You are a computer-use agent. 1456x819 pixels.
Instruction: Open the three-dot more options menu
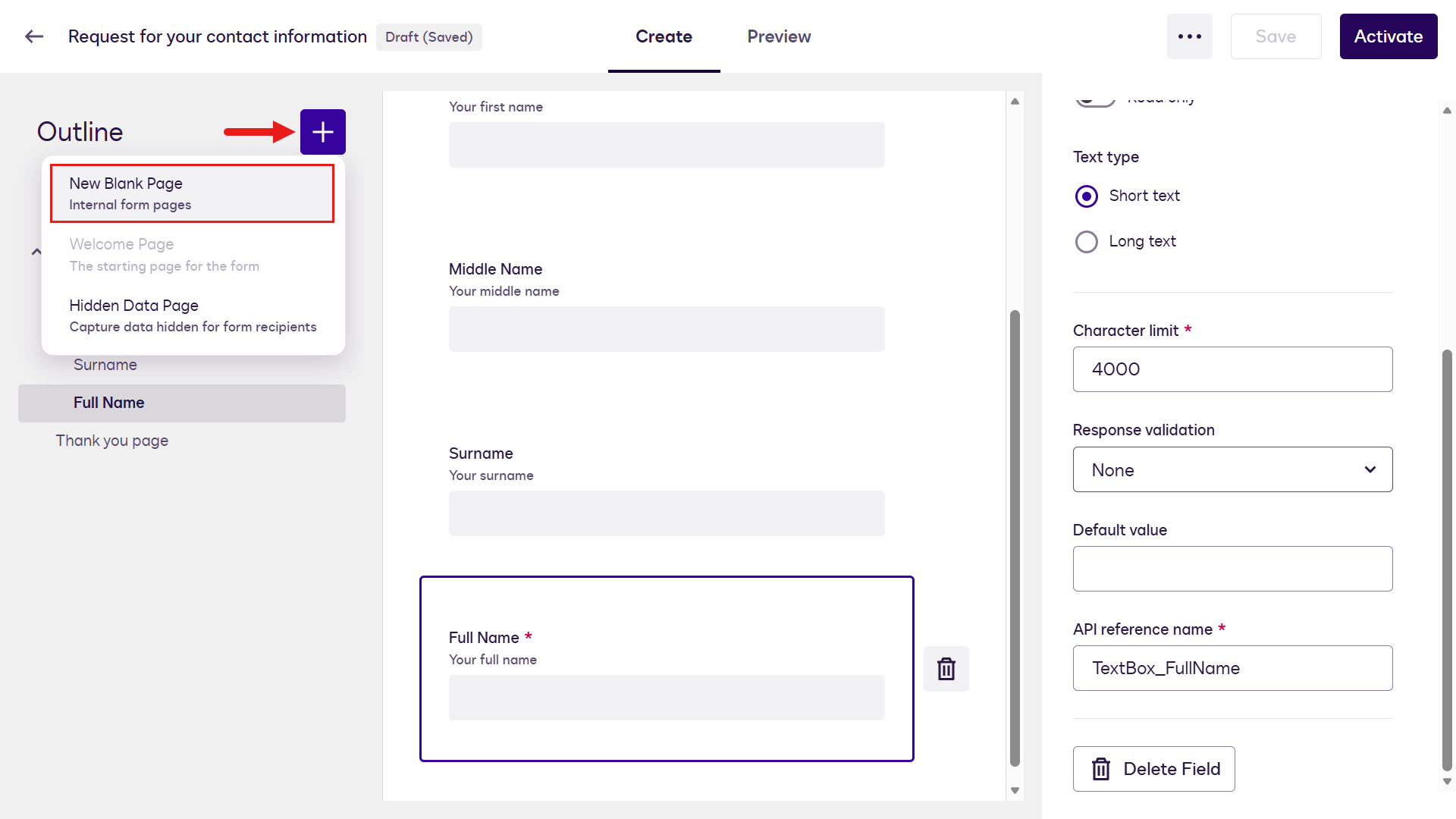click(1189, 36)
